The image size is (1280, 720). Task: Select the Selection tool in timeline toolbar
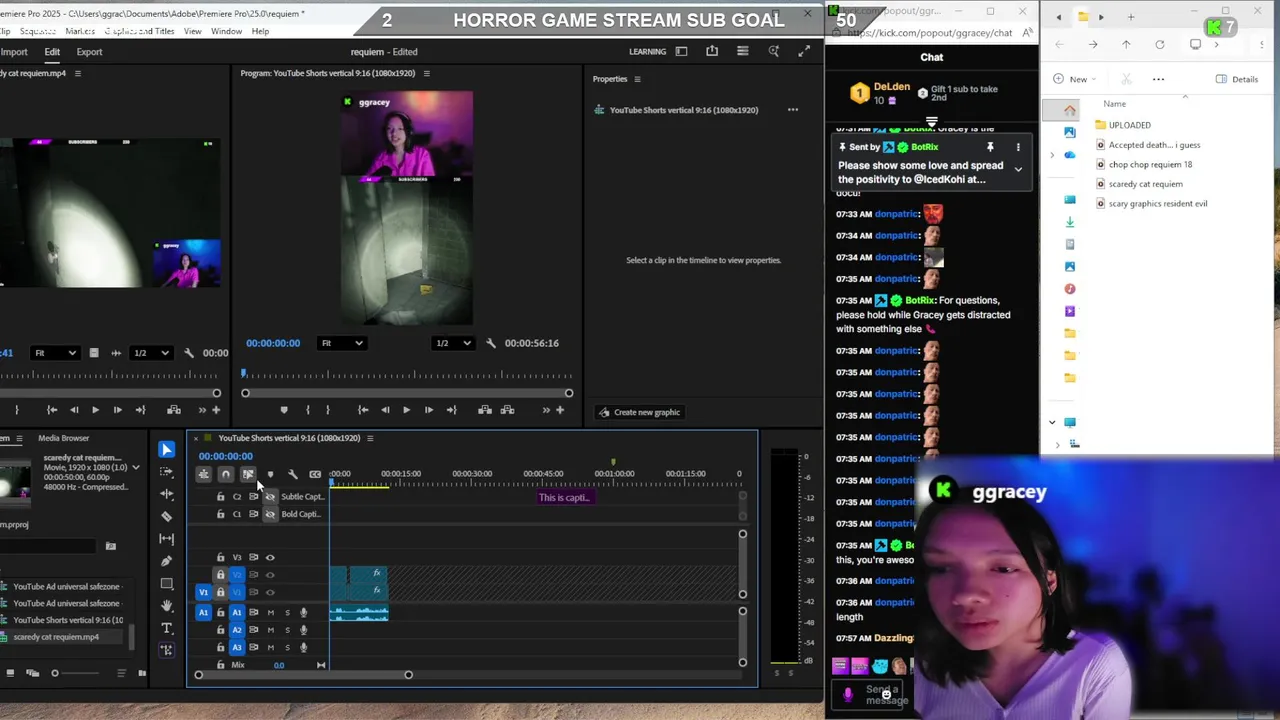[x=166, y=450]
